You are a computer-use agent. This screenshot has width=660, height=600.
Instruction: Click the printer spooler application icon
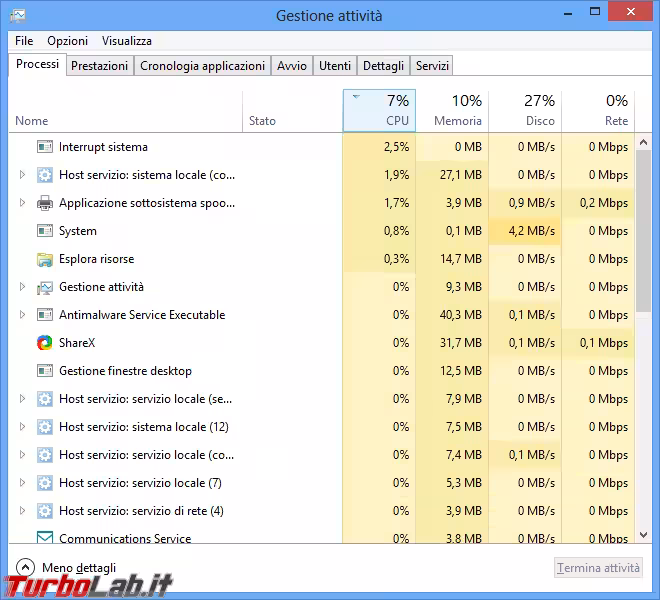coord(44,203)
